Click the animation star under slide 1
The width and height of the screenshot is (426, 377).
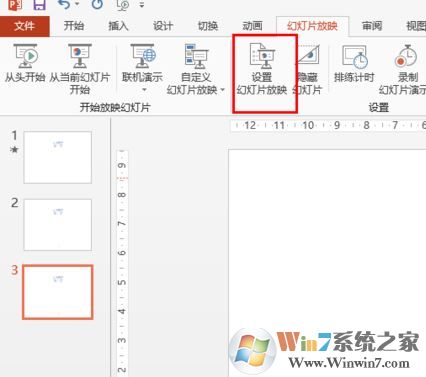(14, 150)
